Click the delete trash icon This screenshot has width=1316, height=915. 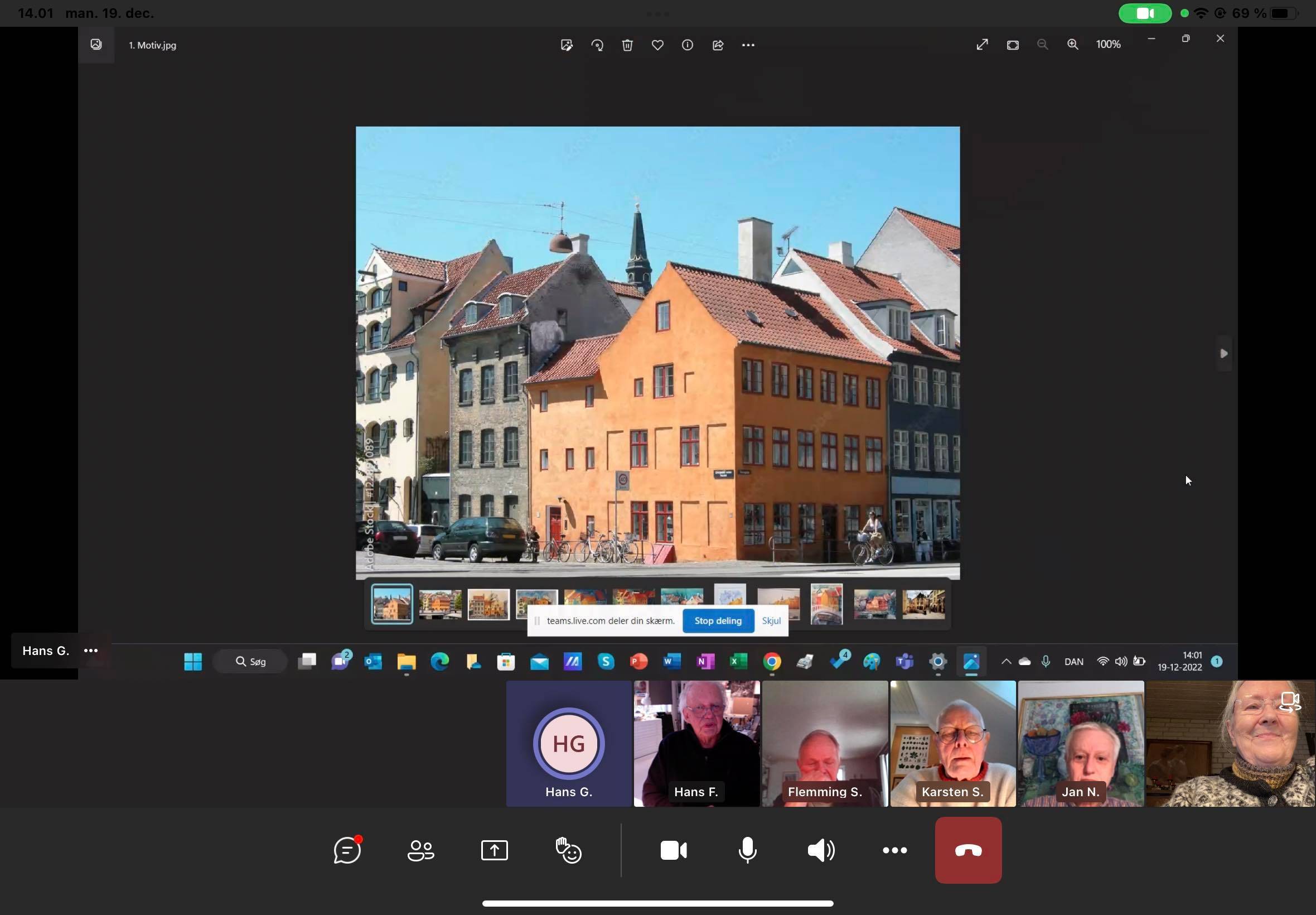(x=627, y=45)
